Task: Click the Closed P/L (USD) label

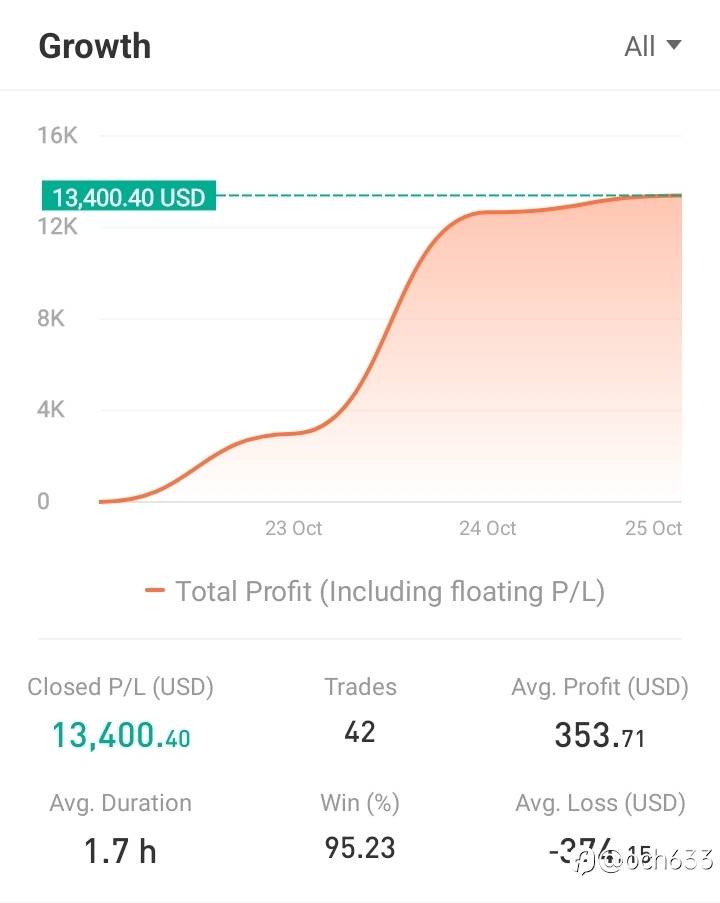Action: [120, 687]
